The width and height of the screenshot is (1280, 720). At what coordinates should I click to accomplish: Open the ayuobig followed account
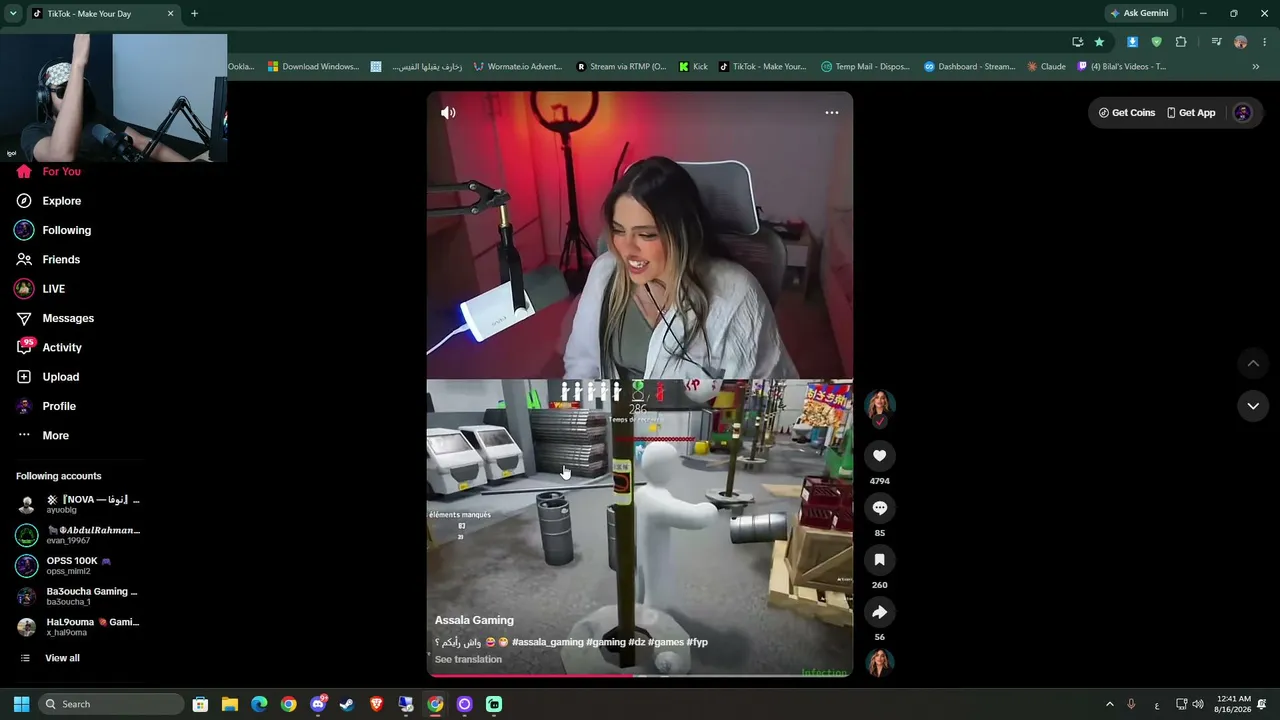point(78,504)
